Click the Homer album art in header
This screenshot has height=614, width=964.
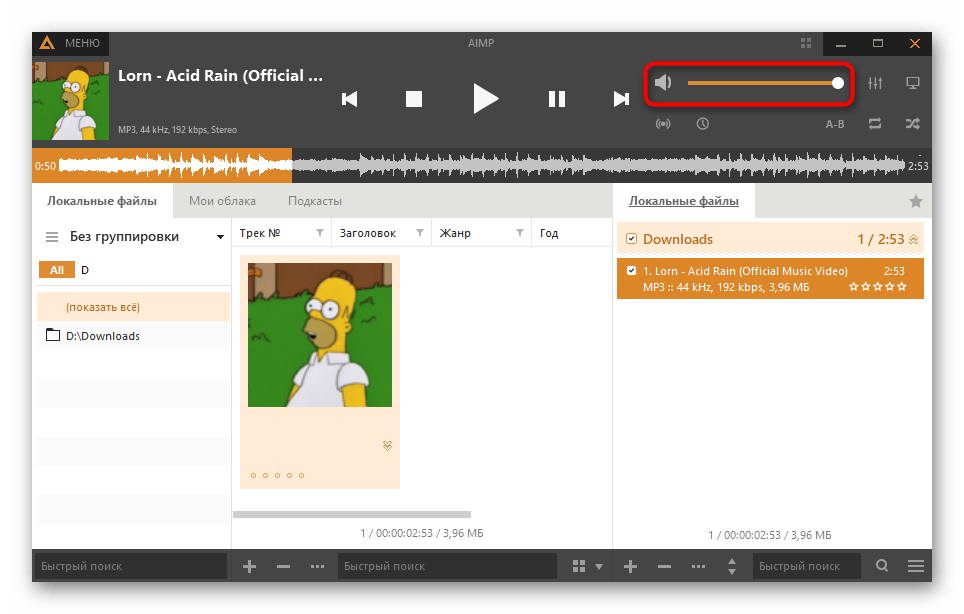coord(71,101)
